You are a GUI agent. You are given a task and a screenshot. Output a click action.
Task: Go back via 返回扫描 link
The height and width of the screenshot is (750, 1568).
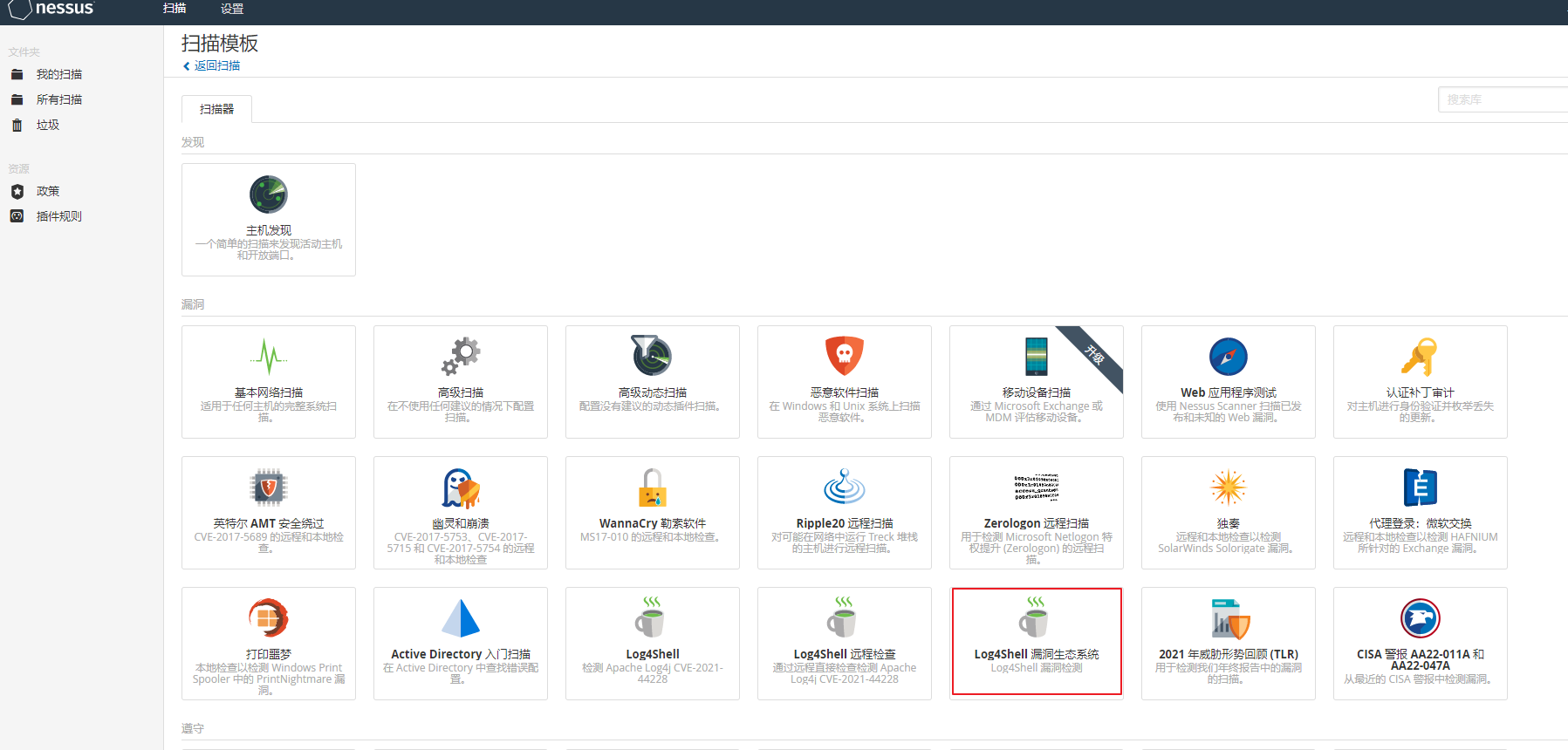(x=216, y=65)
